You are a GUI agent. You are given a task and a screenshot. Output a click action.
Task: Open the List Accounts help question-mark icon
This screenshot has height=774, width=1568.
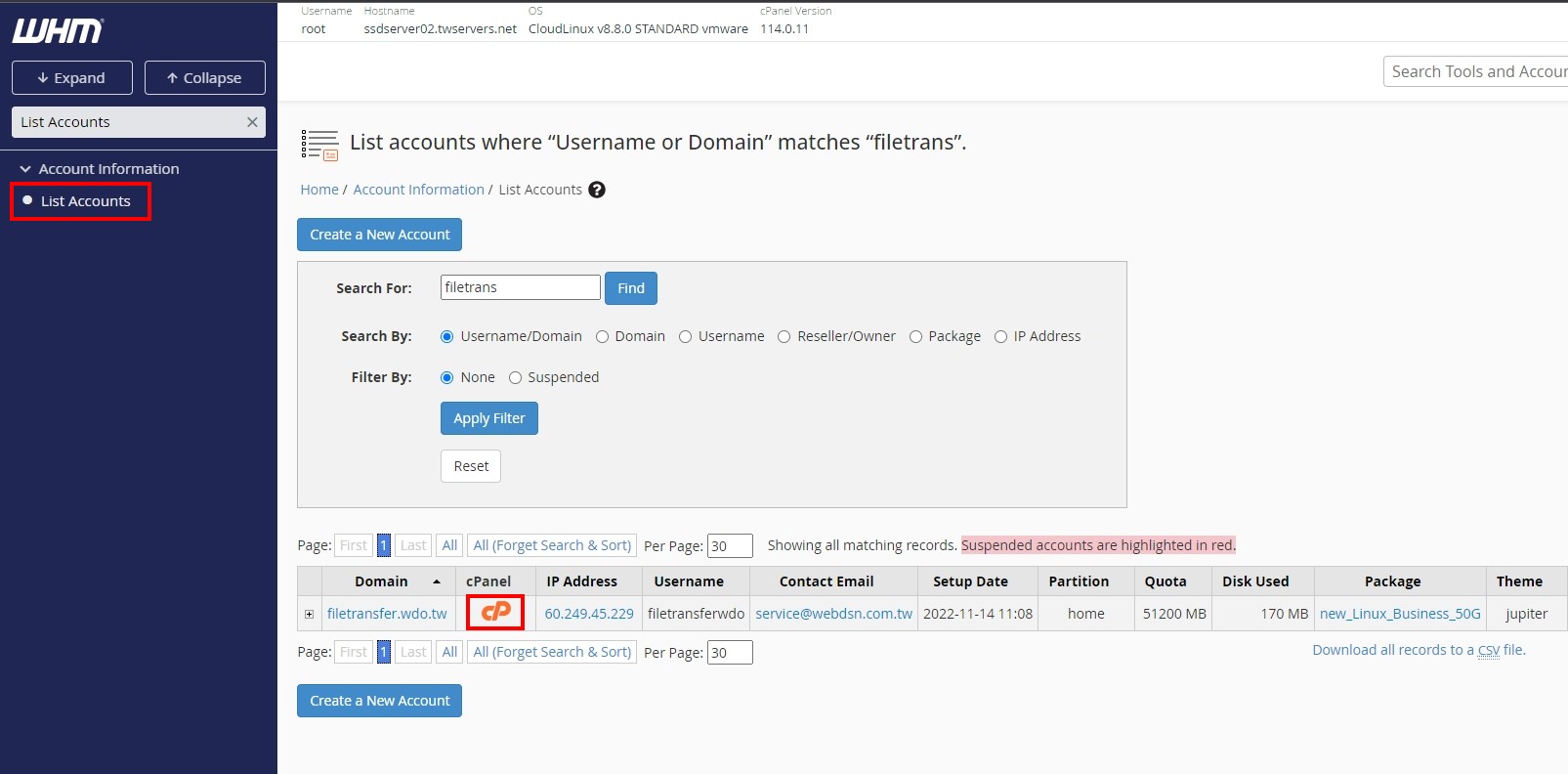pos(597,190)
